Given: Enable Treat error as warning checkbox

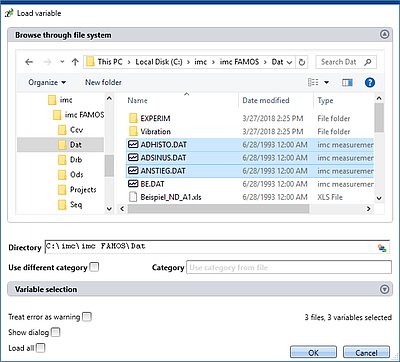Looking at the screenshot, I should pyautogui.click(x=87, y=316).
